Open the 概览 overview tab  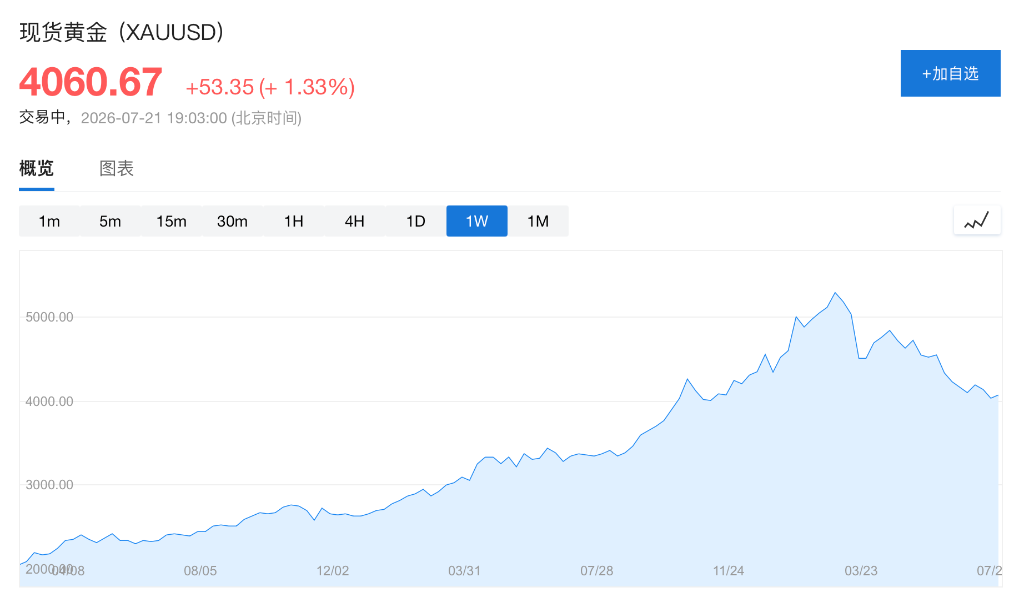(37, 169)
